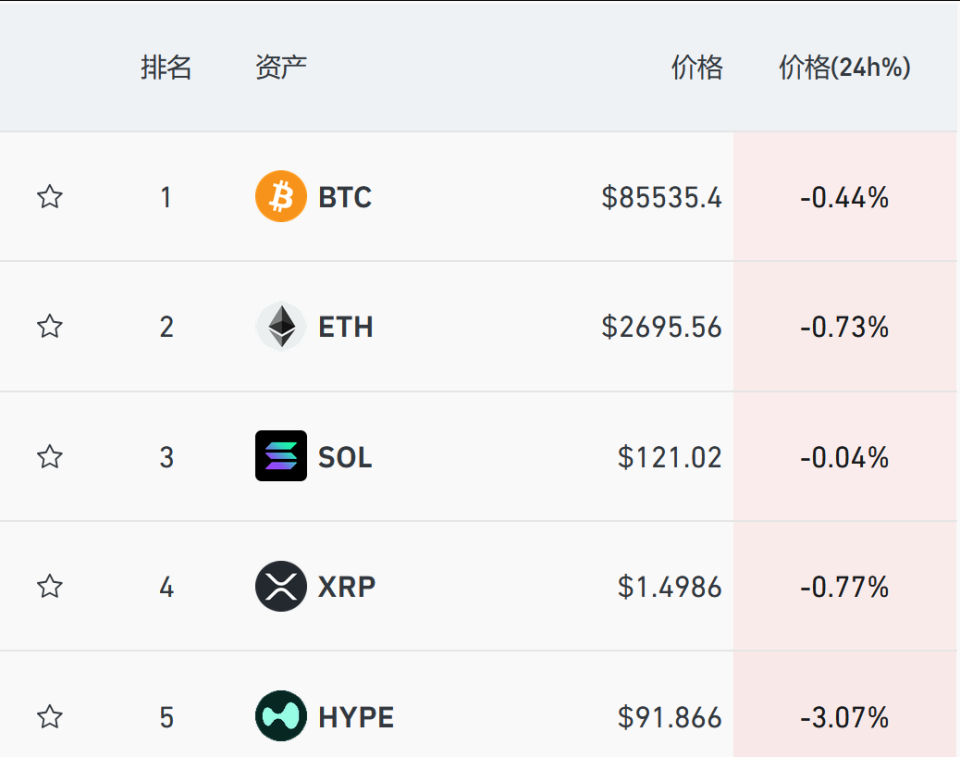The width and height of the screenshot is (960, 757).
Task: Select the BTC price $85535.4
Action: point(661,197)
